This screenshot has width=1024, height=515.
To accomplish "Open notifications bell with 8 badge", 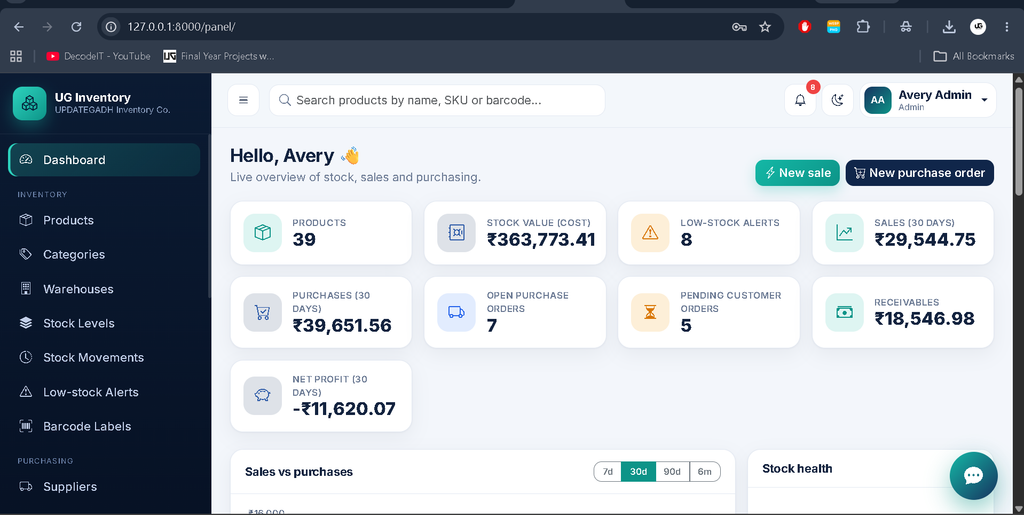I will coord(800,100).
